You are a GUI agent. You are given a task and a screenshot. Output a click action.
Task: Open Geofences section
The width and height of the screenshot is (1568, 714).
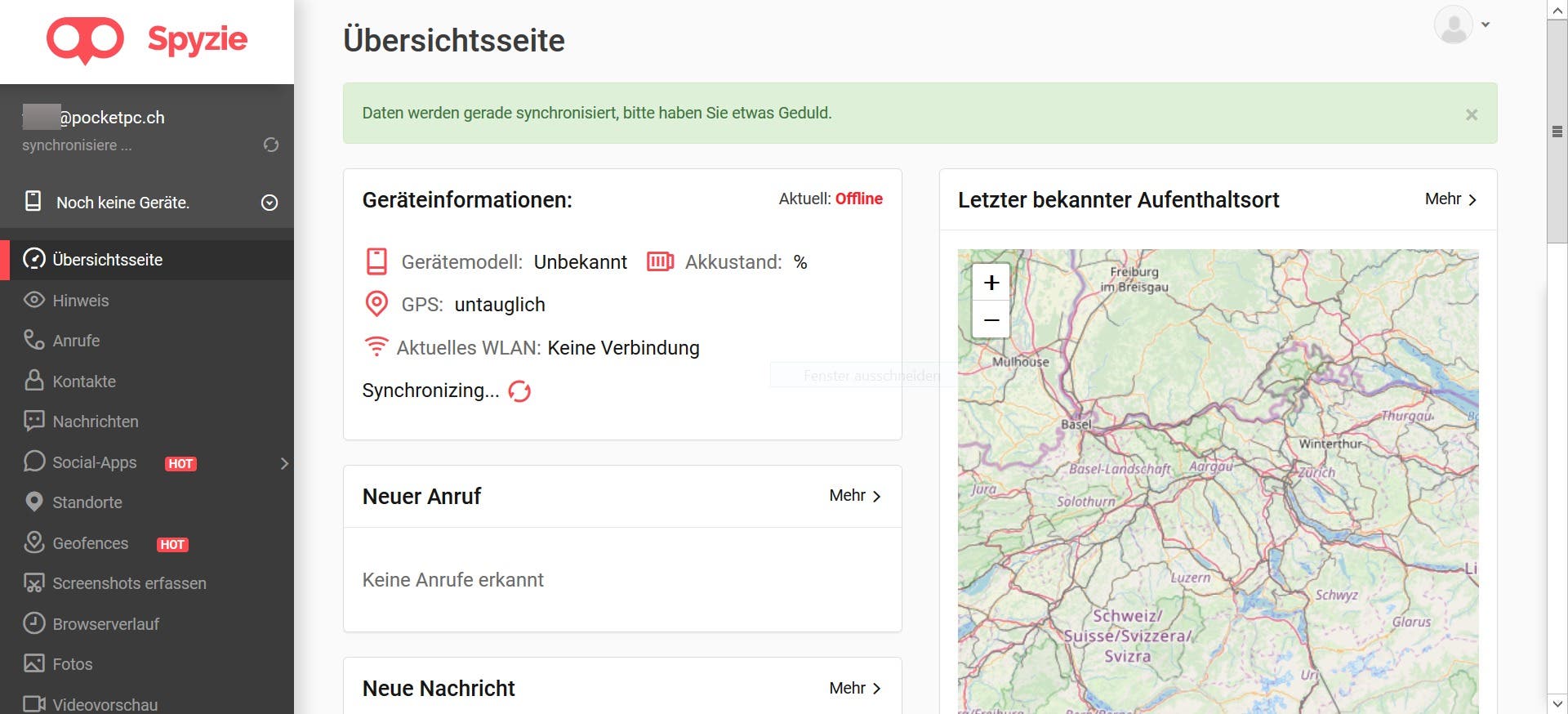click(90, 543)
